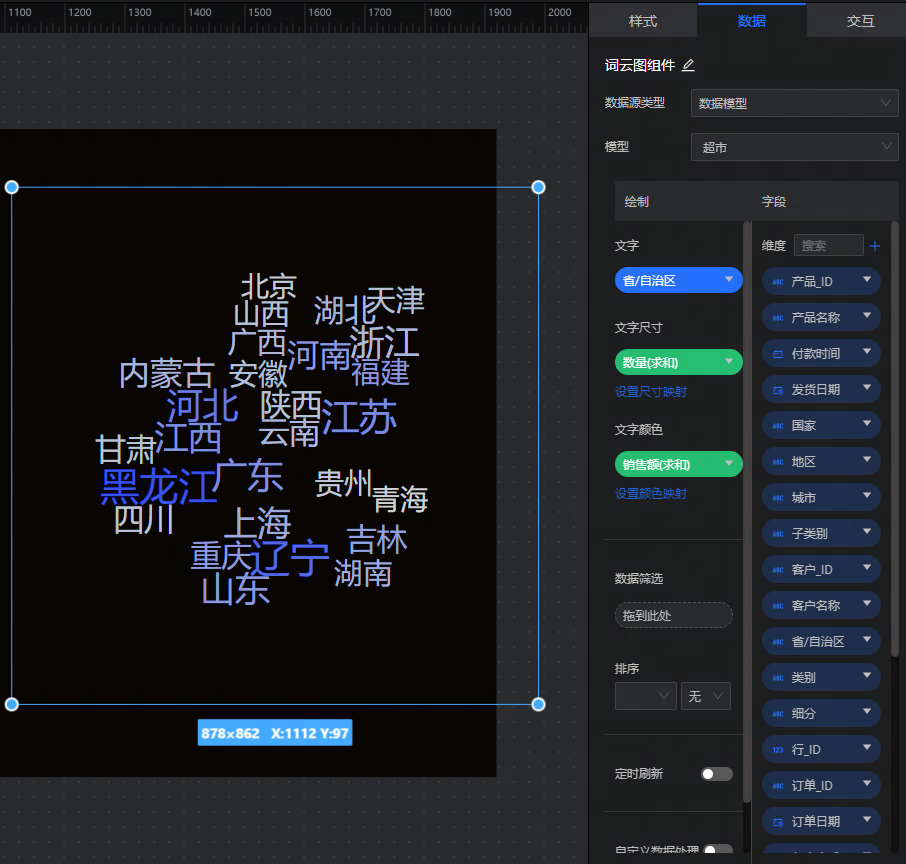This screenshot has width=906, height=864.
Task: Switch to the 样式 tab
Action: [x=643, y=21]
